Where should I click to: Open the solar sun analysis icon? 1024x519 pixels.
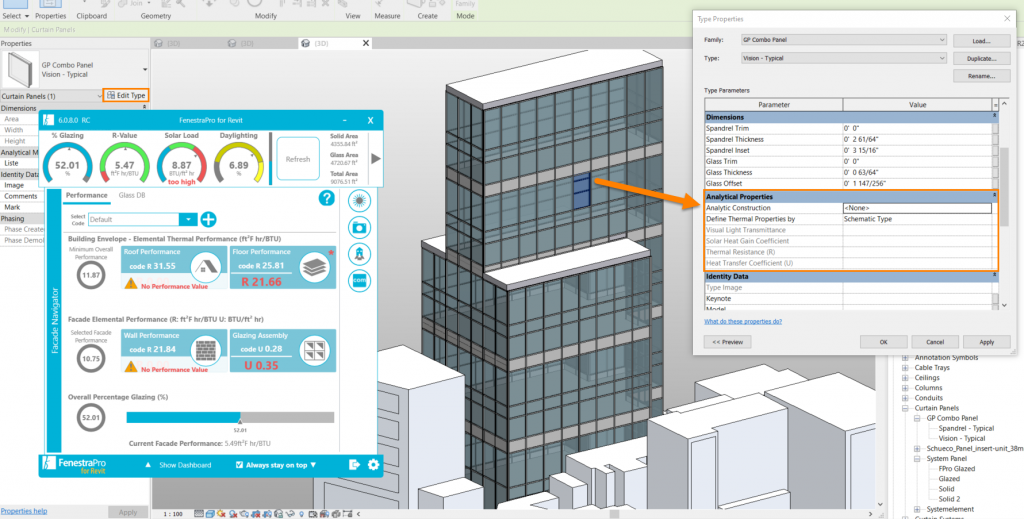(x=359, y=201)
